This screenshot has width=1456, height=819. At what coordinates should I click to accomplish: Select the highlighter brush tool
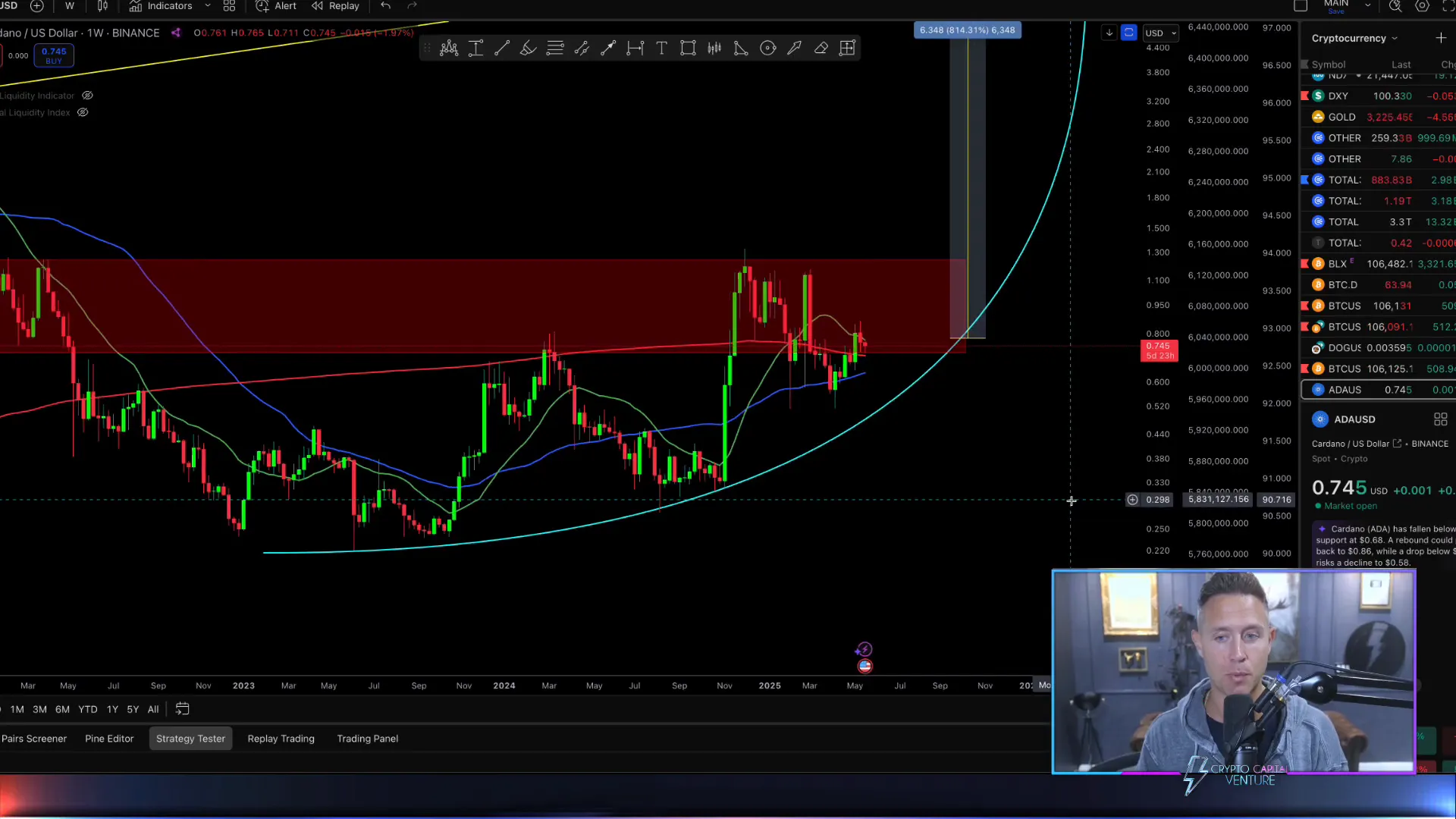[529, 49]
